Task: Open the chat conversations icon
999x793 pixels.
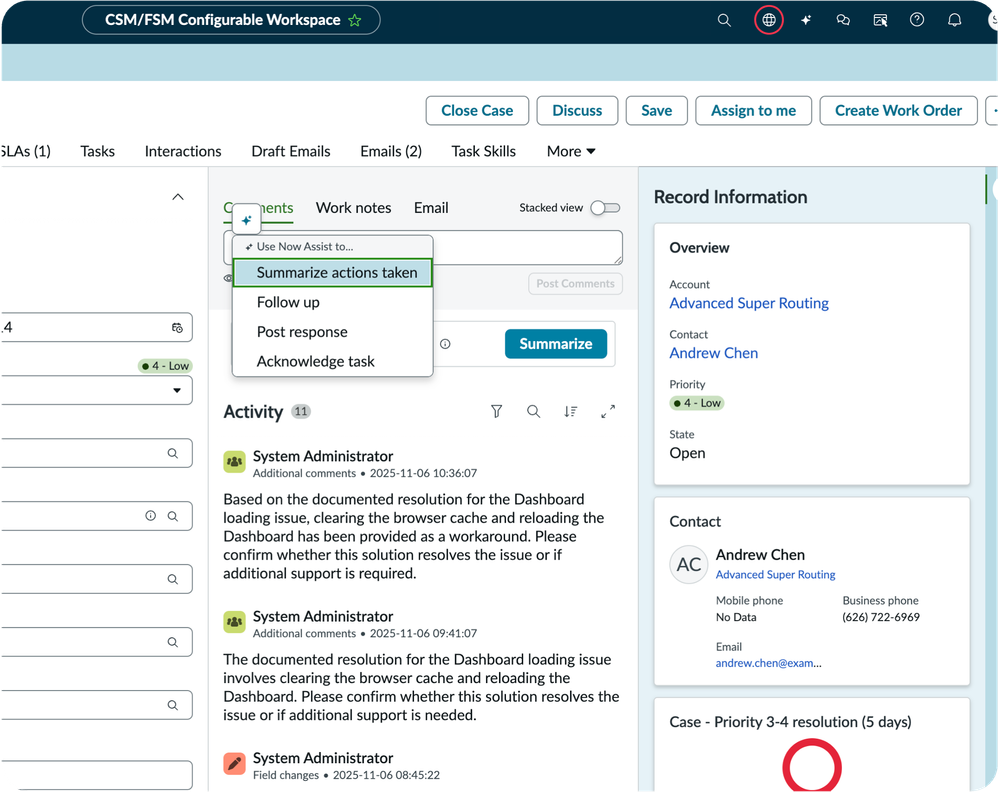Action: pyautogui.click(x=843, y=20)
